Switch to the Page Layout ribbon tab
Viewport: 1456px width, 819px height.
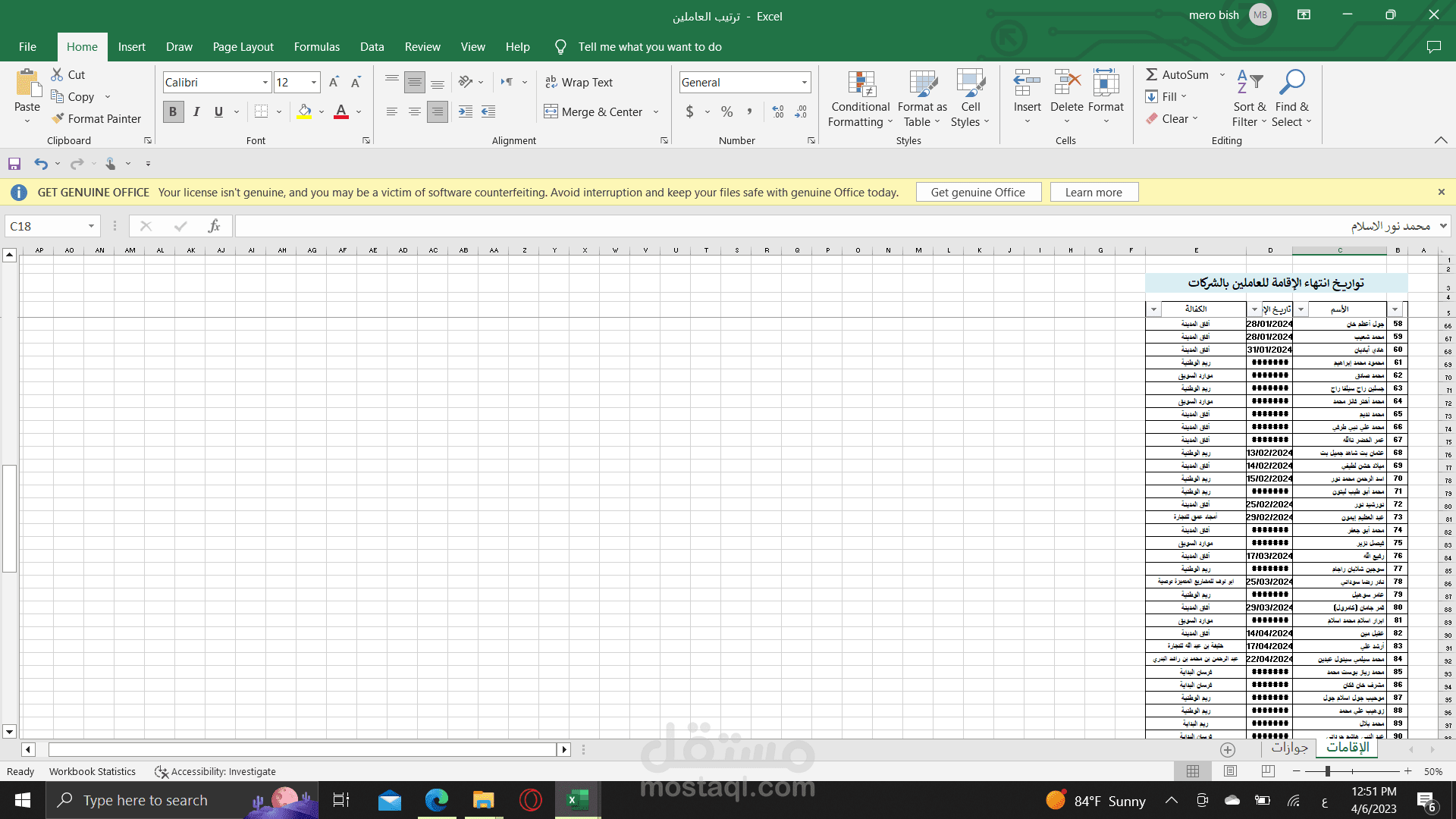pos(243,47)
